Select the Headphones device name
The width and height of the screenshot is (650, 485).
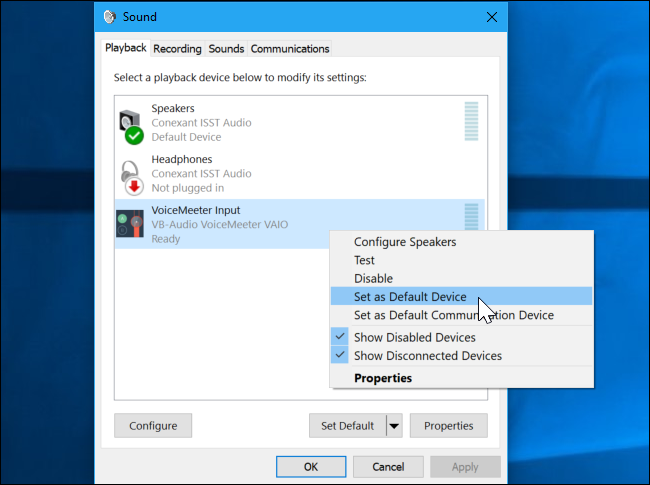182,159
